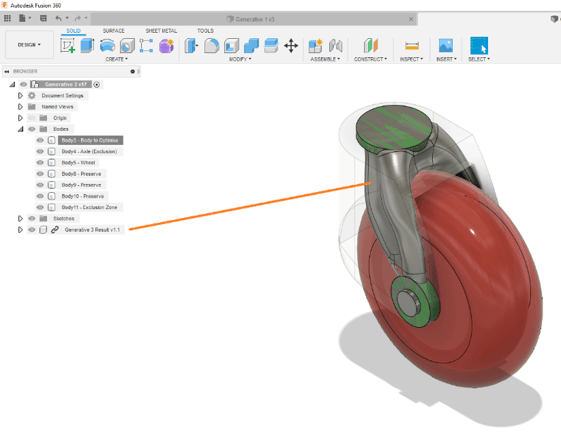Toggle visibility of Body8 - Preserve
This screenshot has width=561, height=436.
(x=40, y=174)
